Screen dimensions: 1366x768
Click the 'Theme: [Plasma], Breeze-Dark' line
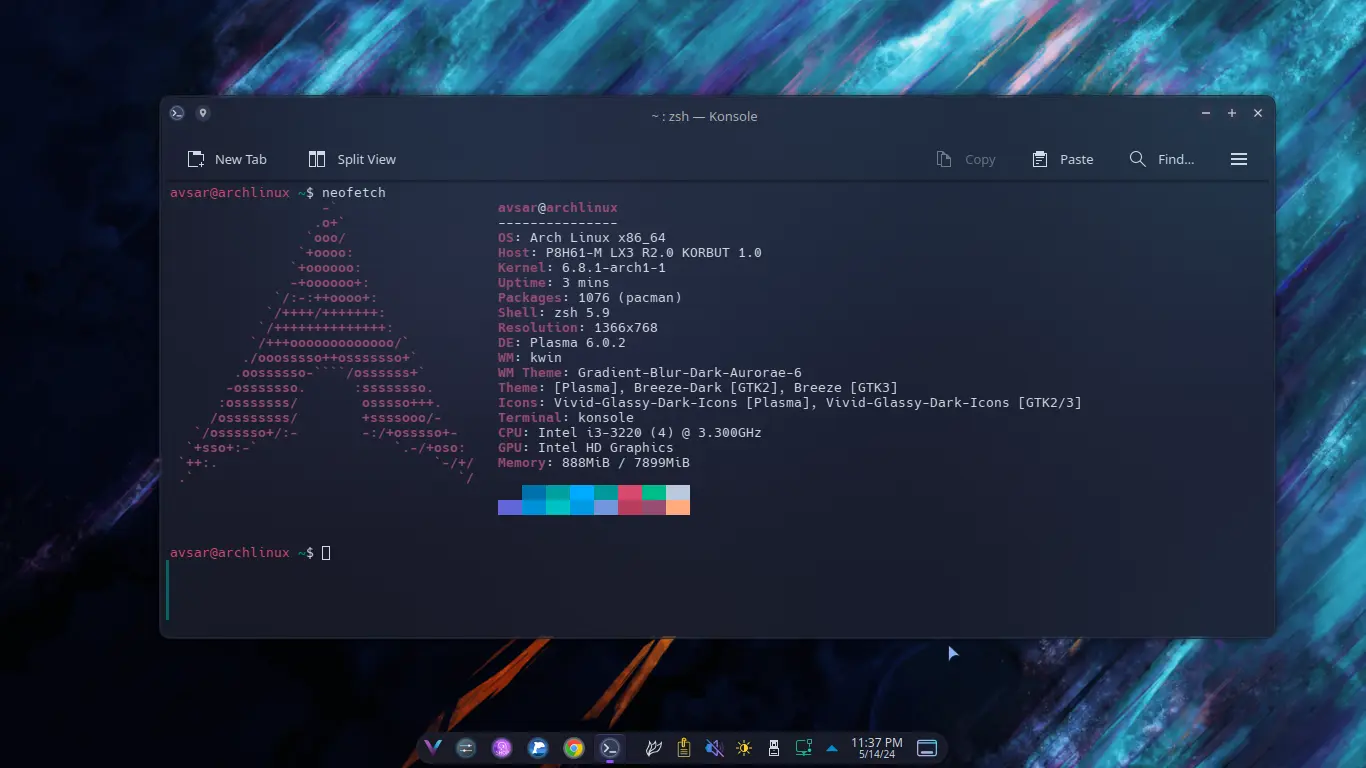[x=698, y=388]
